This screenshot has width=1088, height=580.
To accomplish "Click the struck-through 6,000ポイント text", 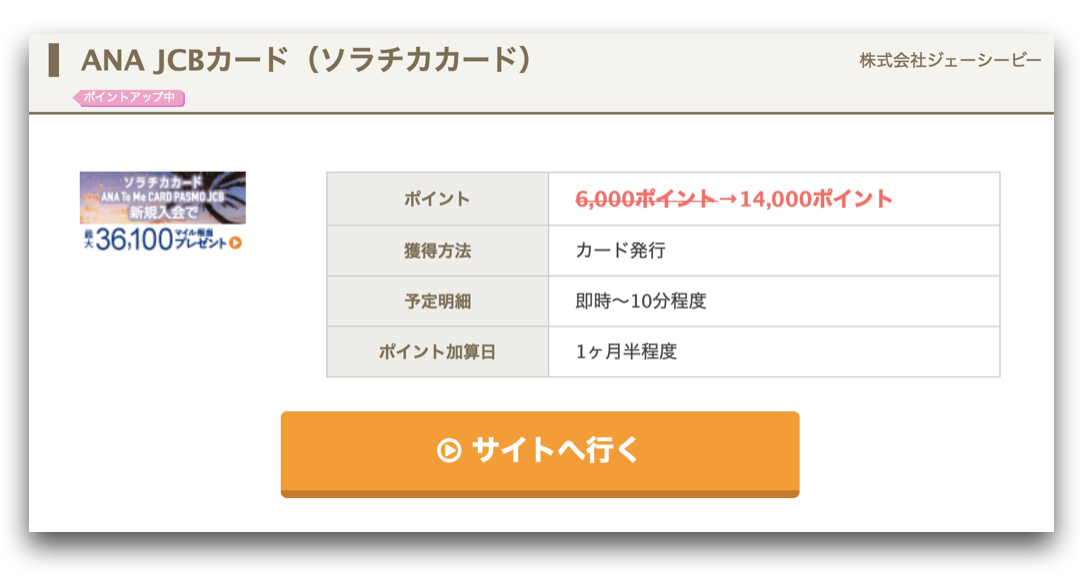I will pyautogui.click(x=645, y=199).
